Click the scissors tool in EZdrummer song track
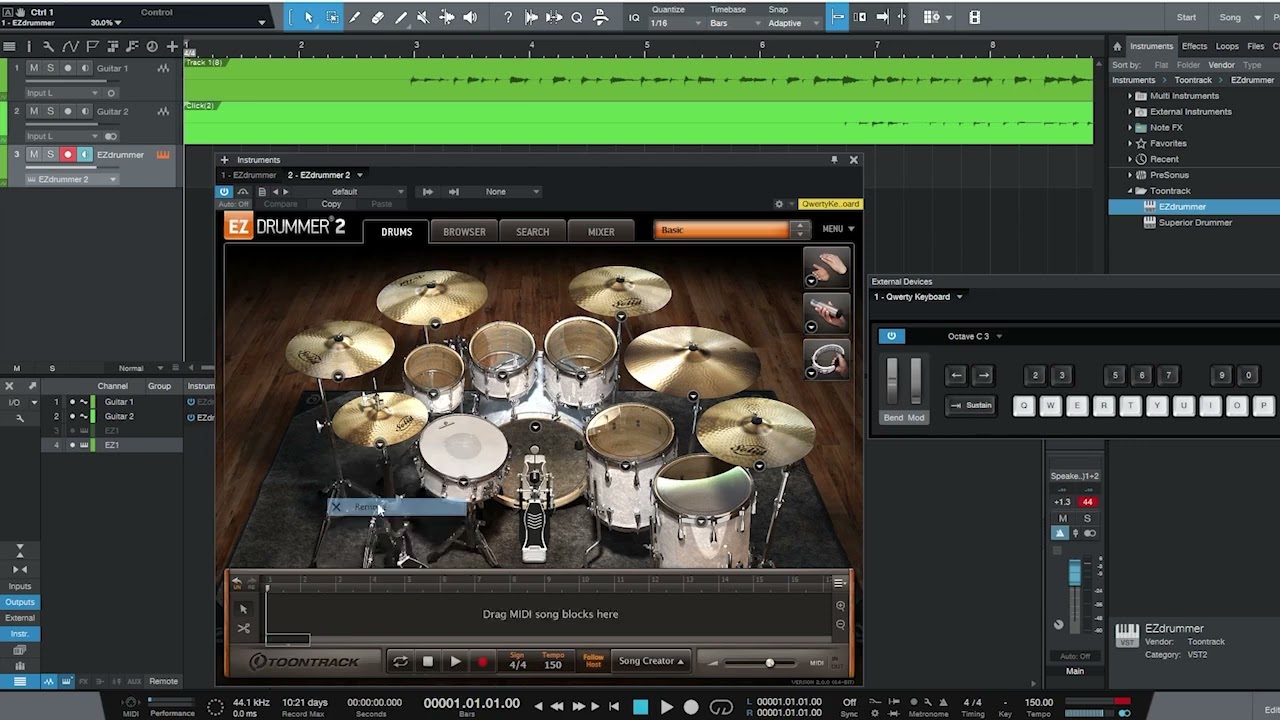 [243, 628]
